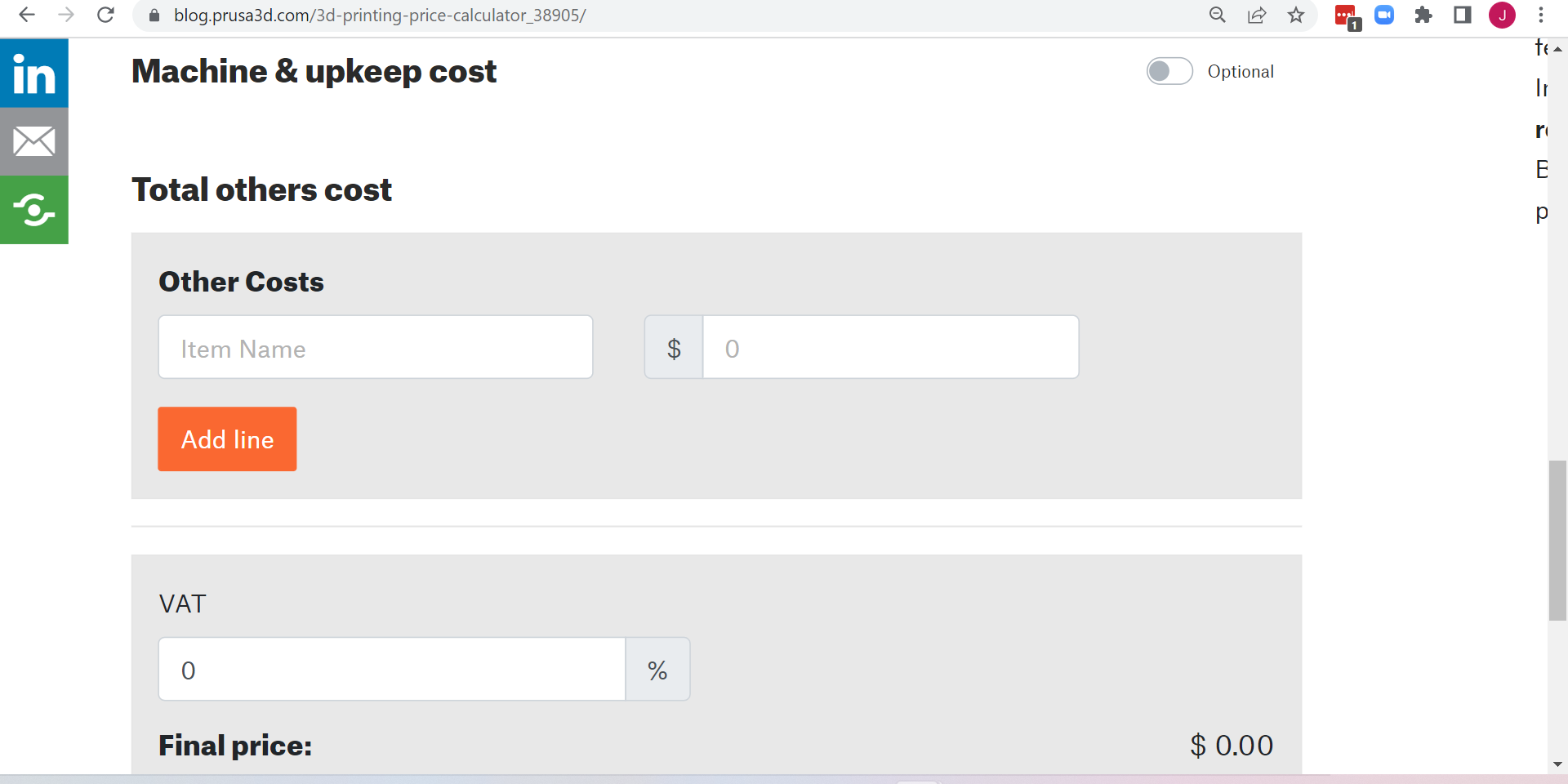The image size is (1568, 784).
Task: Click the VAT percentage input
Action: tap(392, 670)
